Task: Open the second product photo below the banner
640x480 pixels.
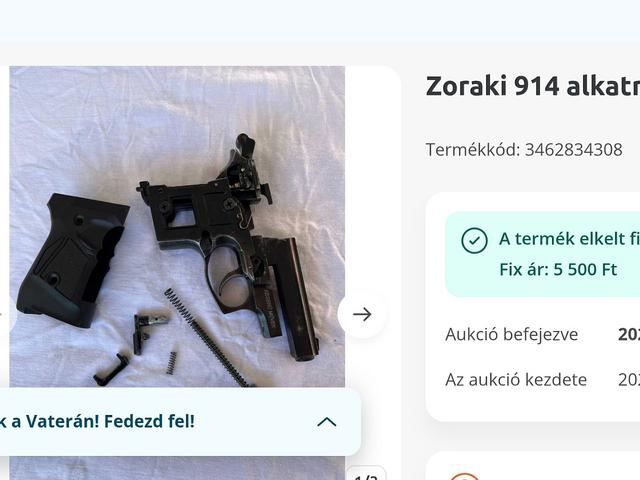Action: pos(177,468)
